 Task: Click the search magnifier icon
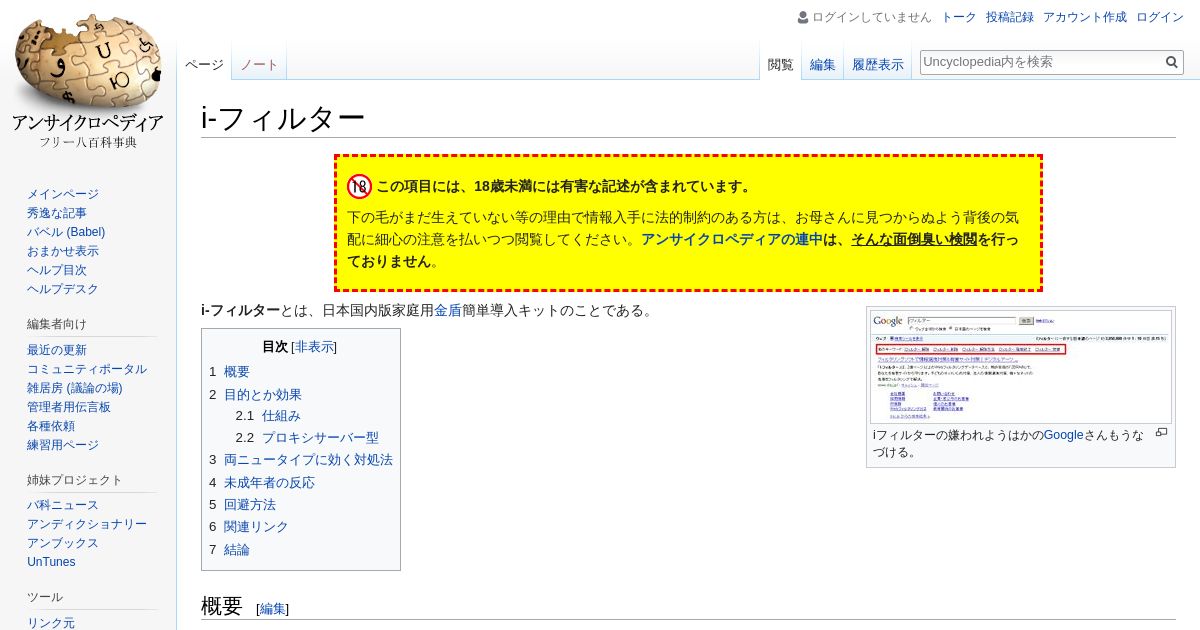[1172, 62]
